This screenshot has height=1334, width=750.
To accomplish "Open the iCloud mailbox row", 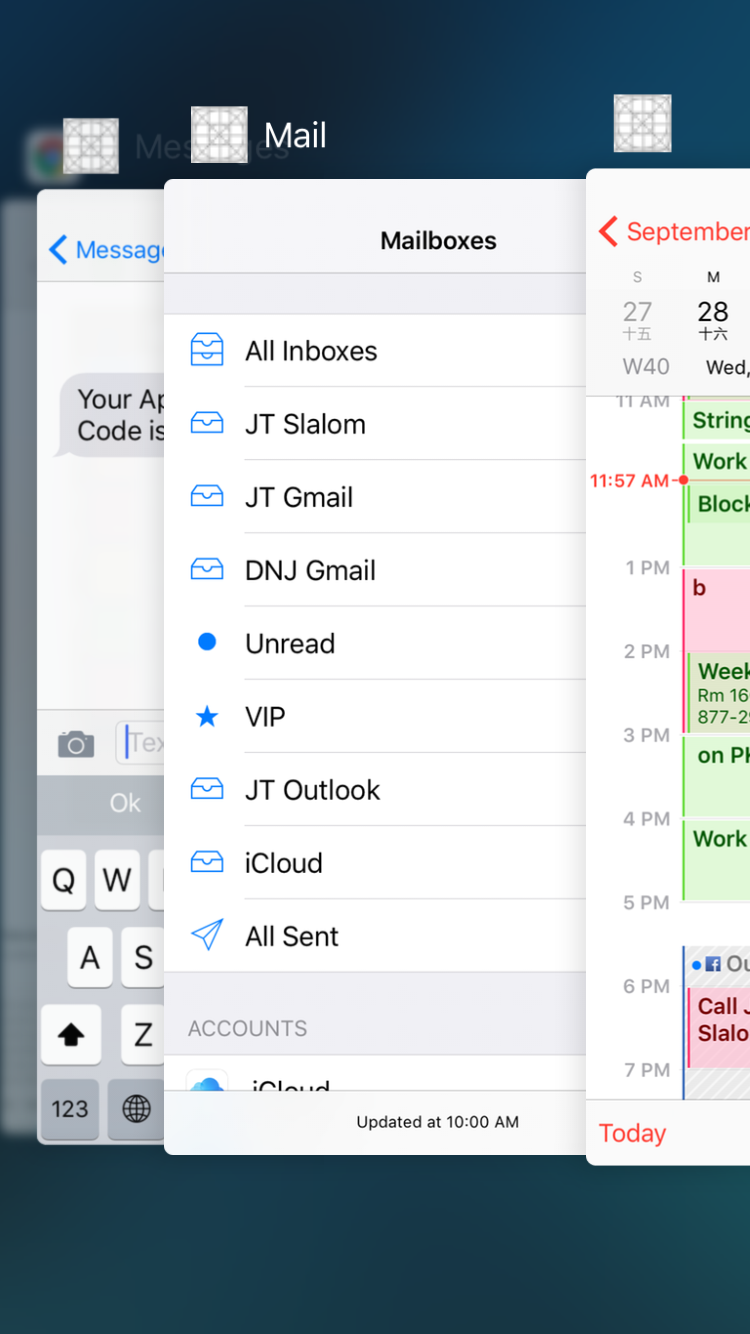I will (375, 862).
